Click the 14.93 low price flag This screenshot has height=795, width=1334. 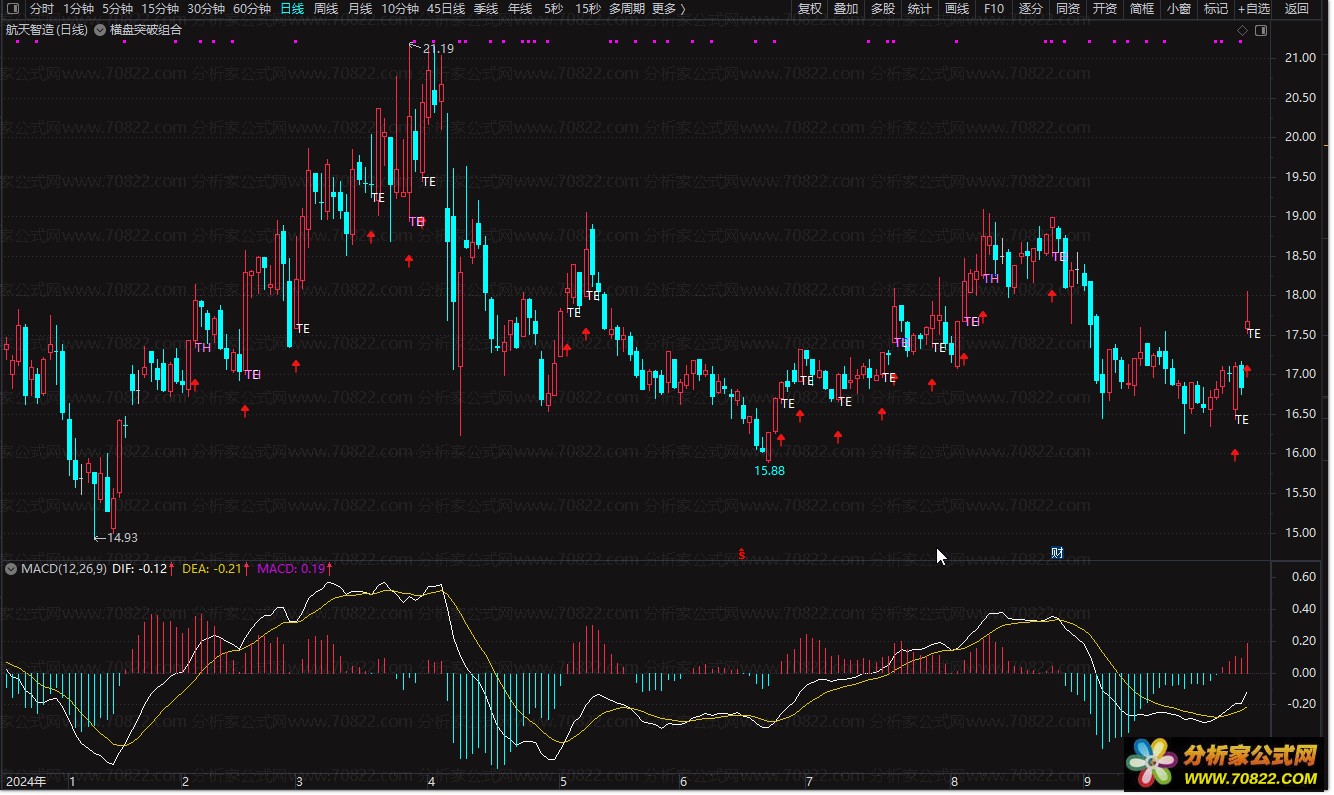point(121,538)
